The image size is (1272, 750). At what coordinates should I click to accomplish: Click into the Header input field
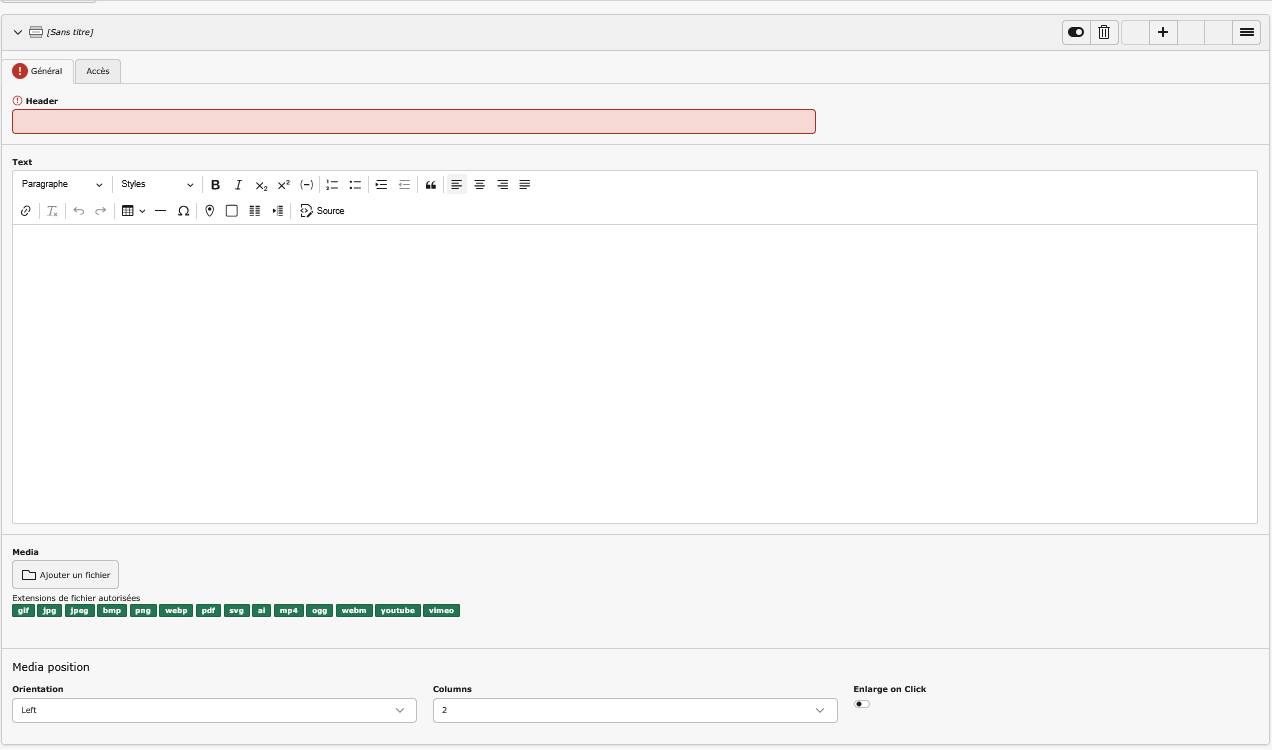click(x=413, y=122)
